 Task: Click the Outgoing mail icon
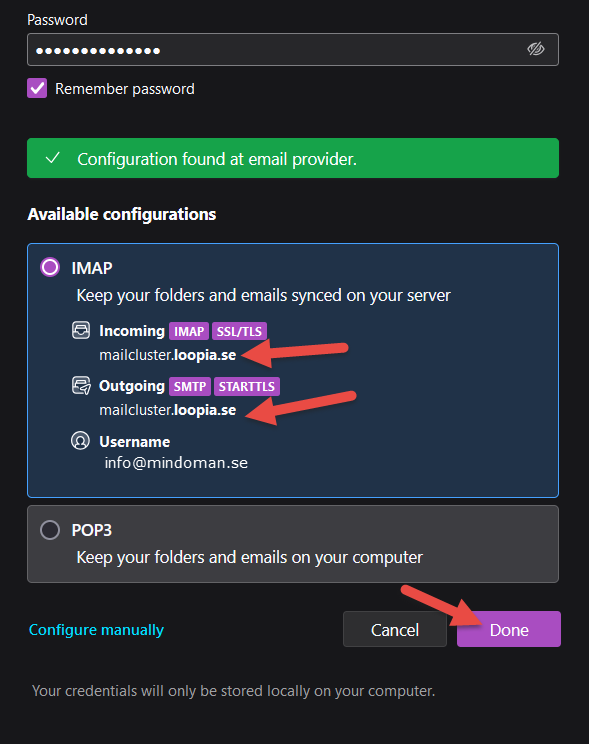point(81,385)
